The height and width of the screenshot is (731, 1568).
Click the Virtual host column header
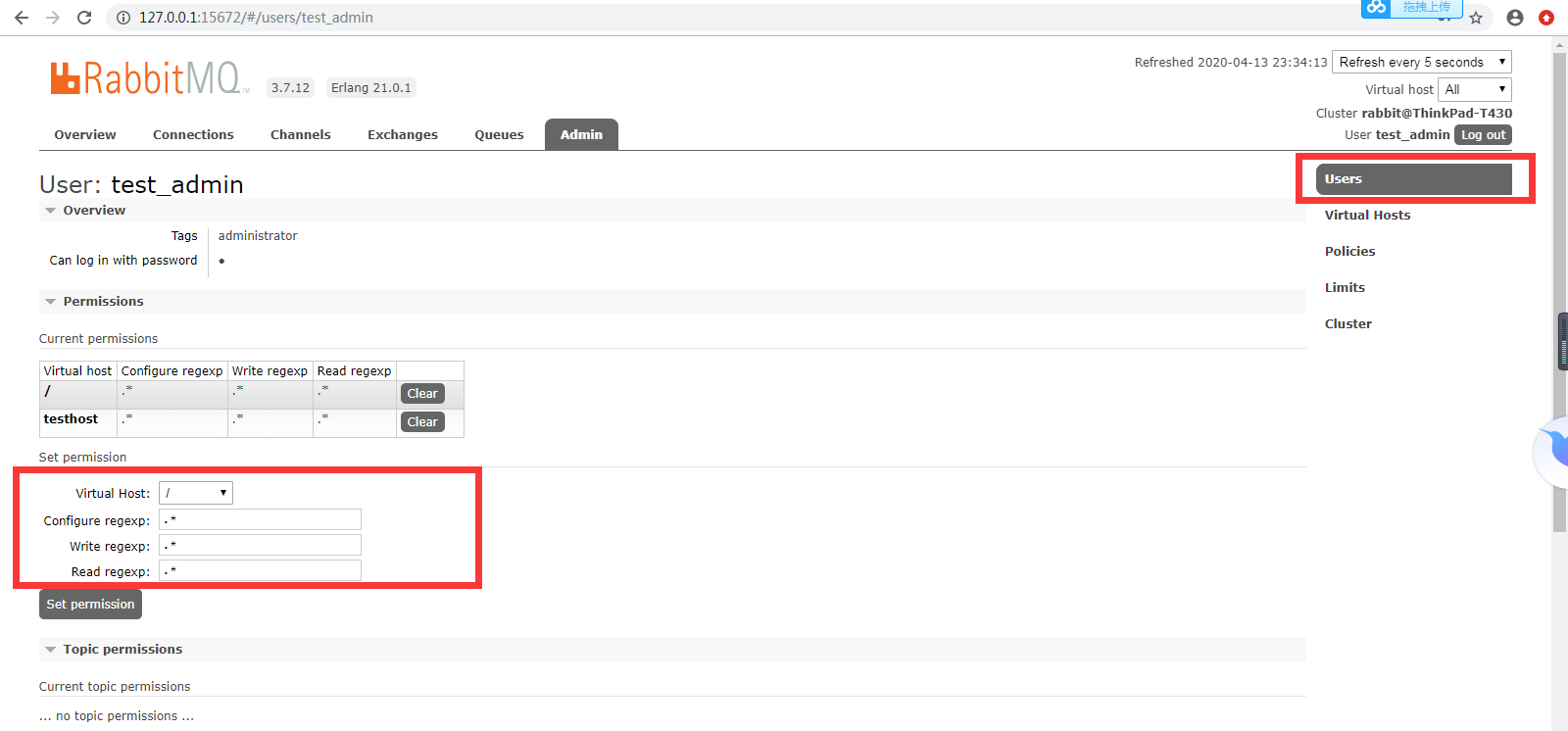tap(77, 371)
